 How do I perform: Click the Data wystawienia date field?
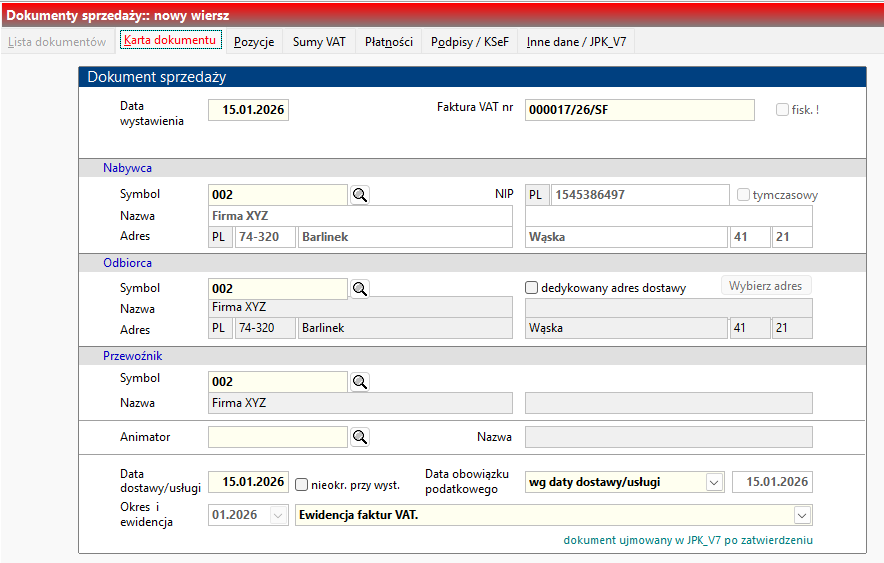(248, 110)
